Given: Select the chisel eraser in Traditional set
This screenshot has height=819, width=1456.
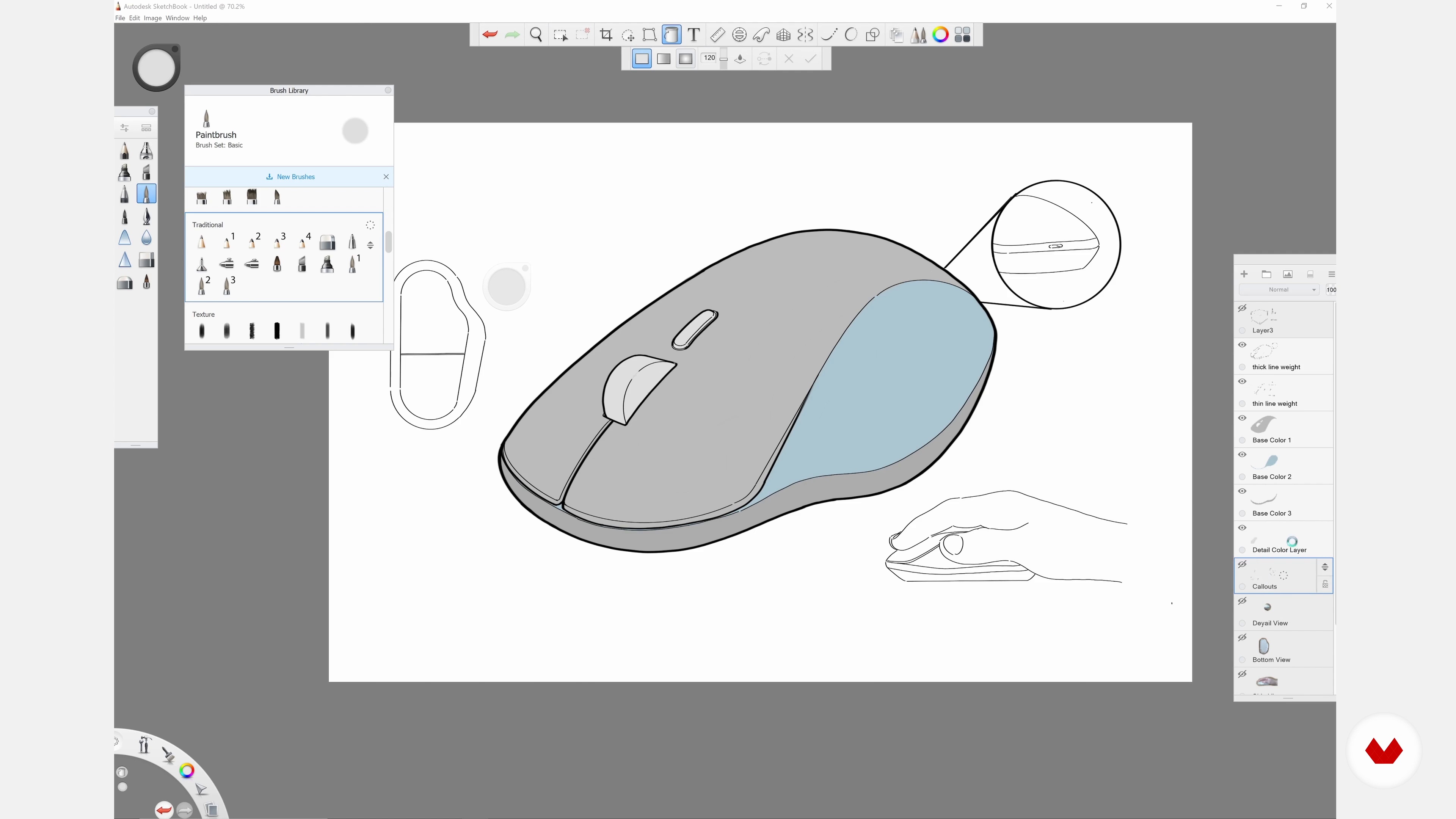Looking at the screenshot, I should pyautogui.click(x=327, y=243).
